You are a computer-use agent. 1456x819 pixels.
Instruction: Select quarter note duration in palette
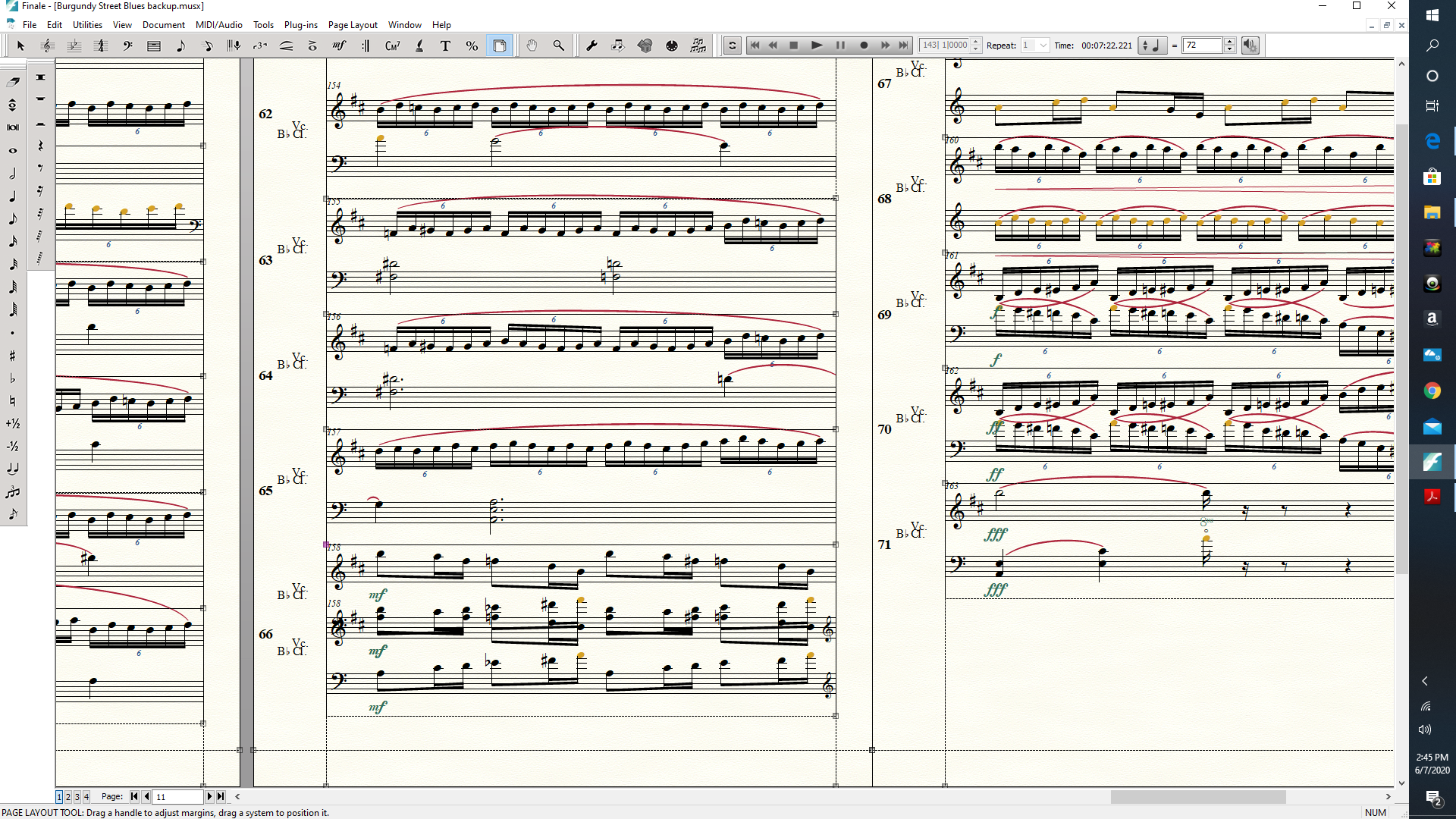click(x=13, y=196)
